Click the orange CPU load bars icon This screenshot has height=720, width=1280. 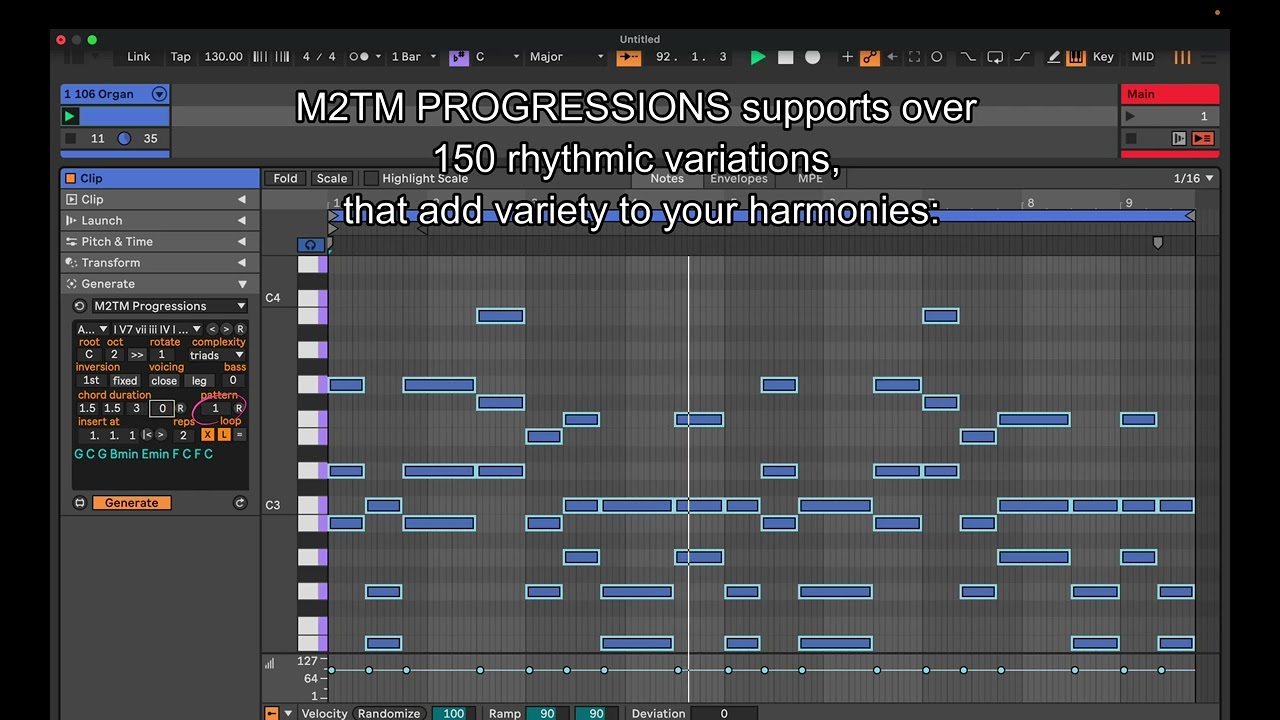tap(1182, 57)
